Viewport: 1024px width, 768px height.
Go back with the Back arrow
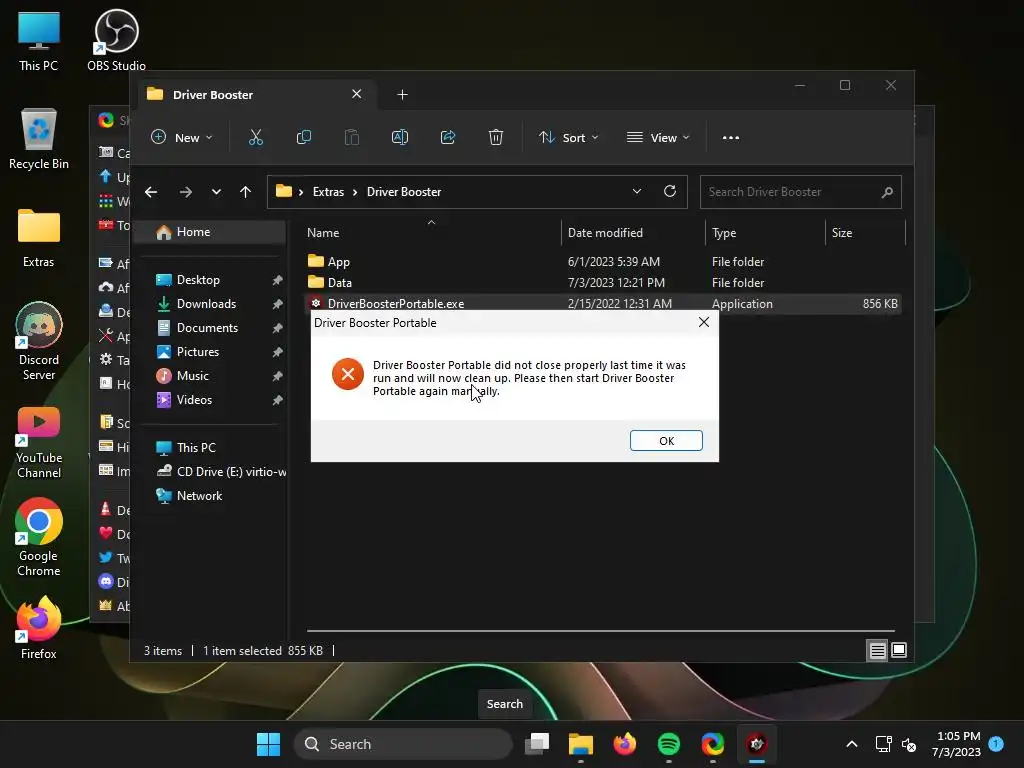pos(151,192)
